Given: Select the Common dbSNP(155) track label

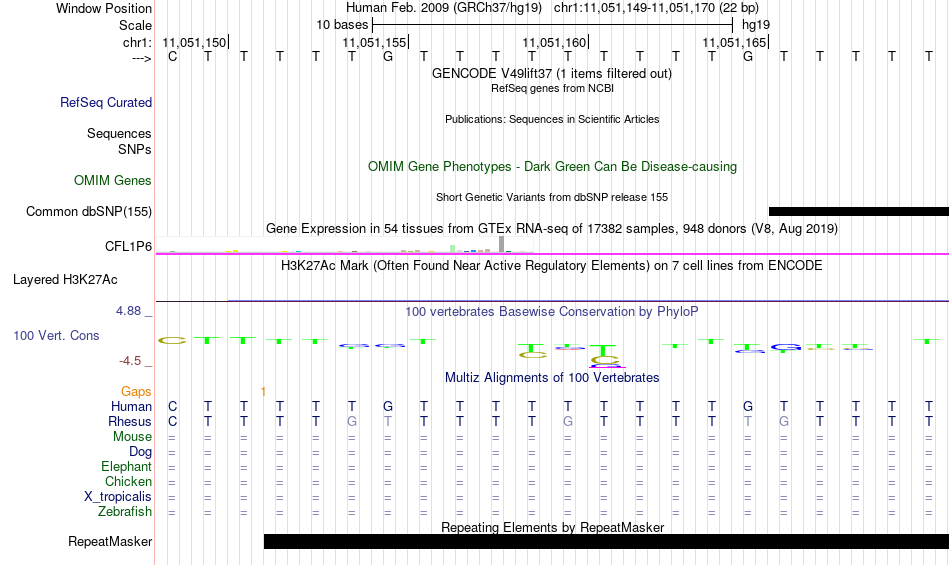Looking at the screenshot, I should coord(88,211).
